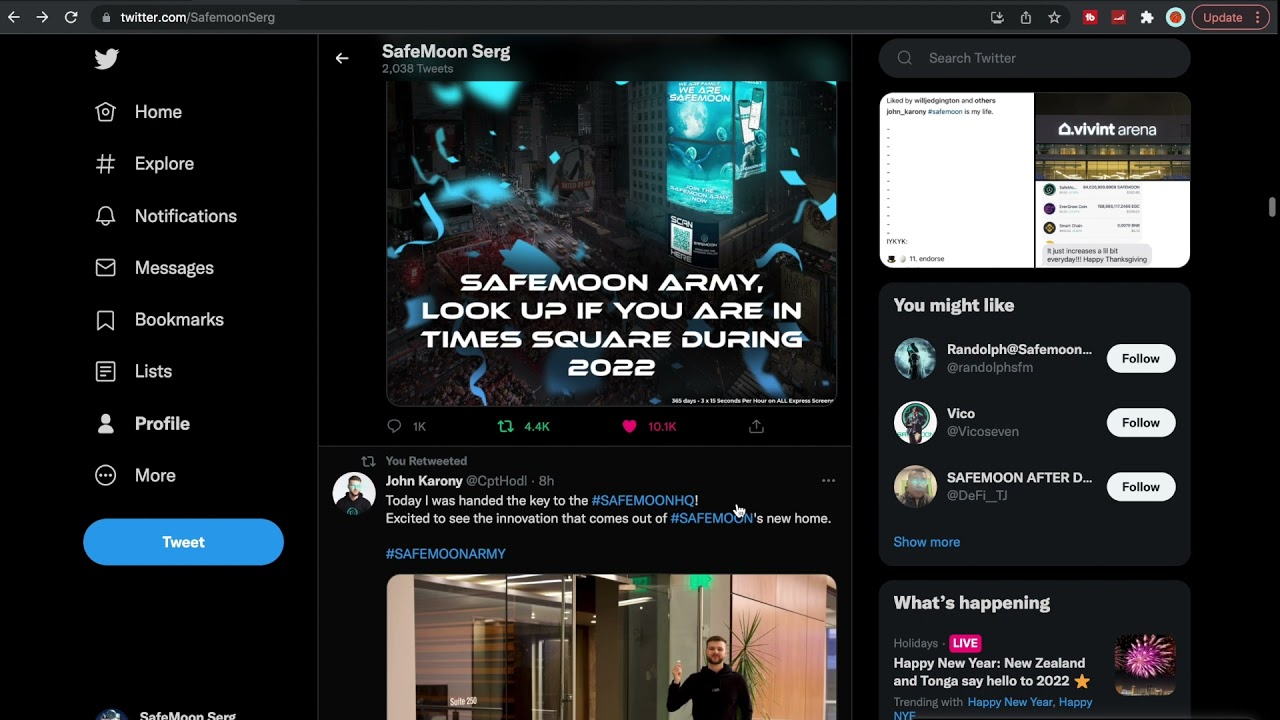Image resolution: width=1280 pixels, height=720 pixels.
Task: Click the @randolphsfm handle
Action: click(x=990, y=368)
